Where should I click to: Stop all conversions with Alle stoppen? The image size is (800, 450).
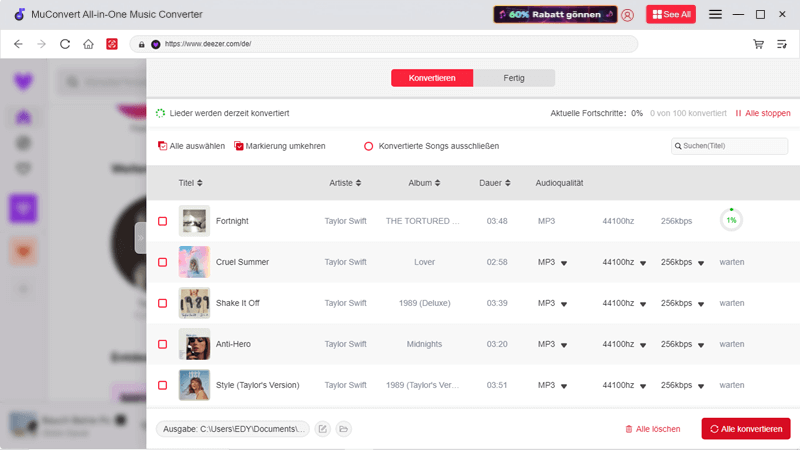pos(763,113)
